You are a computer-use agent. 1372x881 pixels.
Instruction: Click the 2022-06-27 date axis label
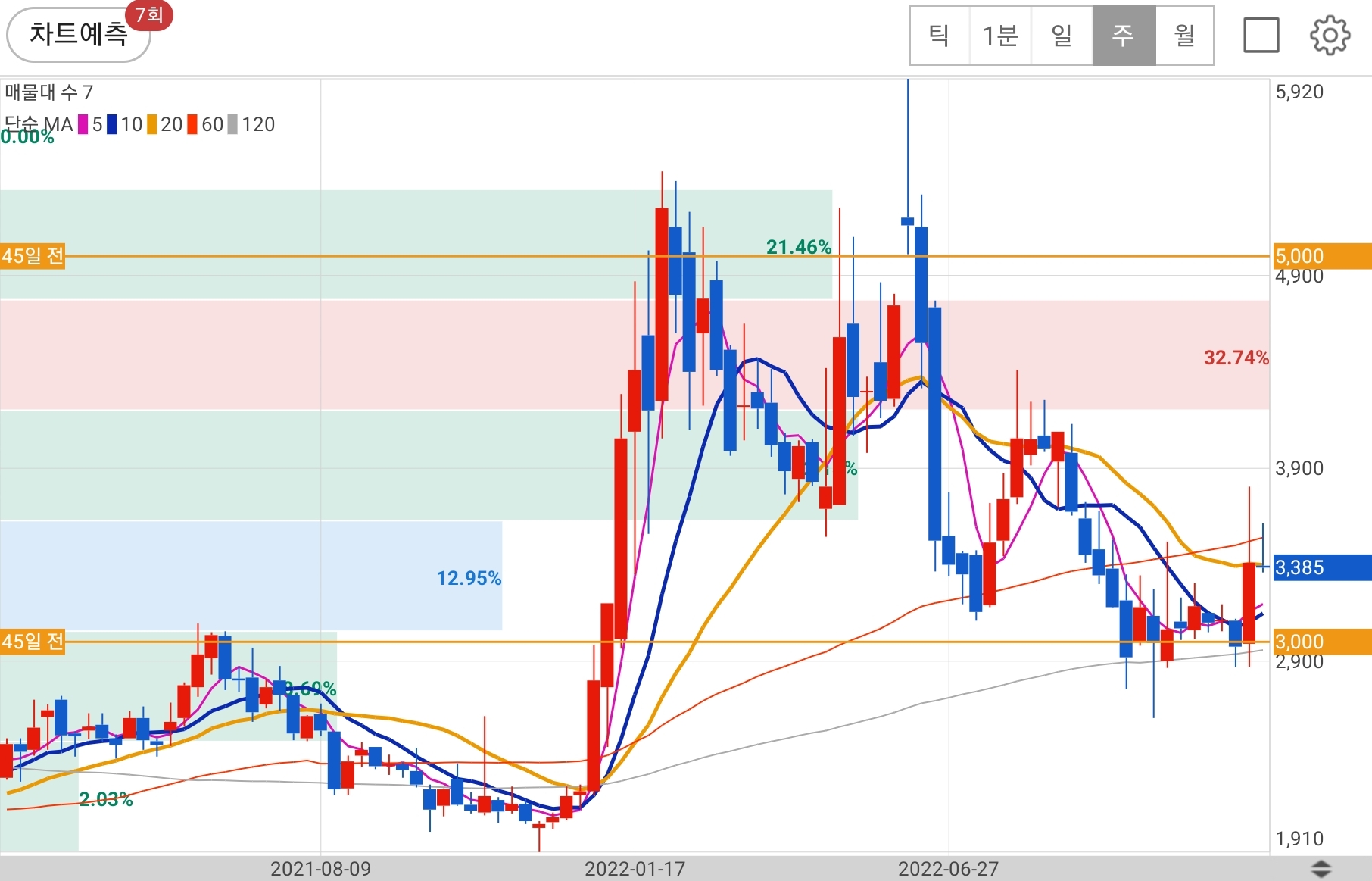click(x=948, y=869)
